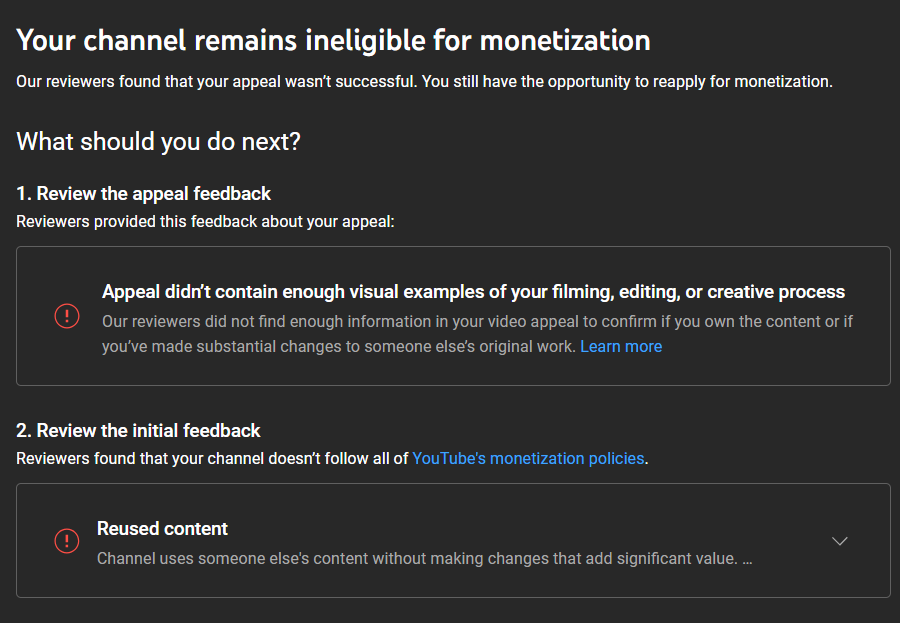Click 'Reviewers provided this feedback about your appeal' text
Screen dimensions: 900x623
coord(205,220)
